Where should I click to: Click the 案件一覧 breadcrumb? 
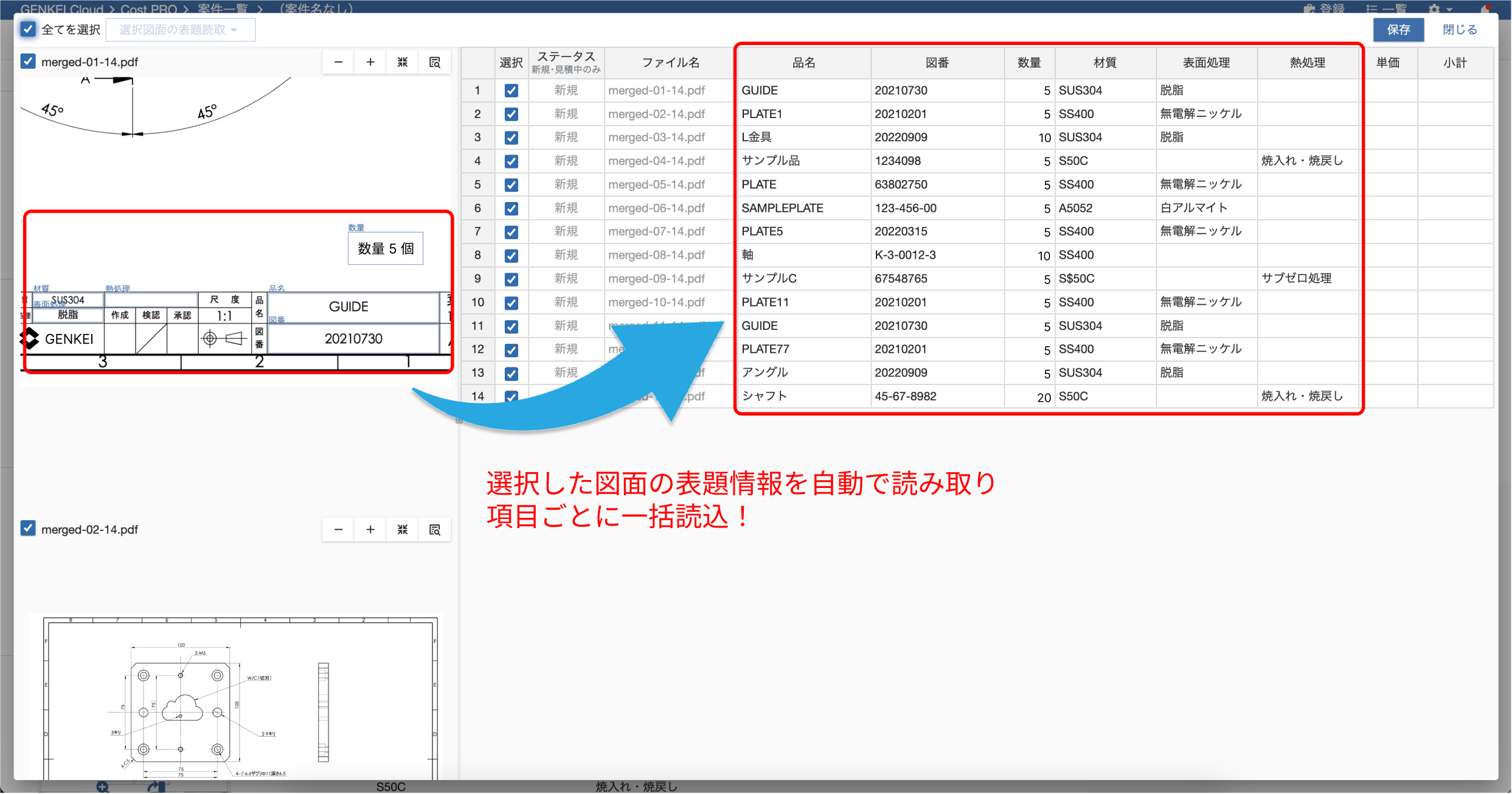pyautogui.click(x=223, y=9)
